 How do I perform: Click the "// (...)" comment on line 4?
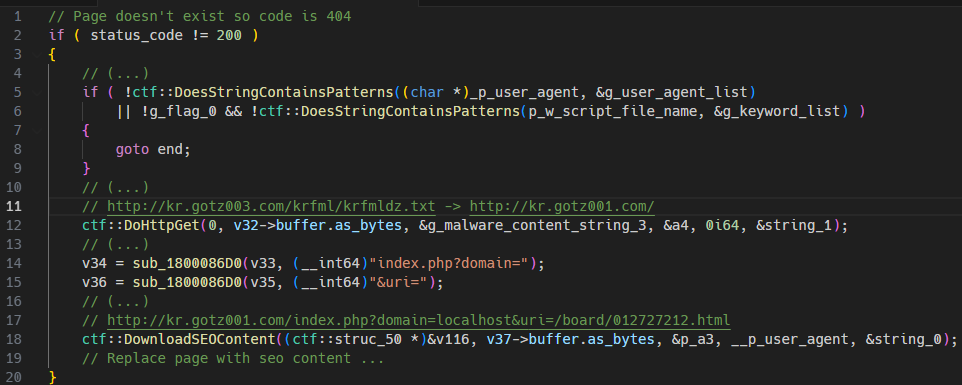point(116,74)
